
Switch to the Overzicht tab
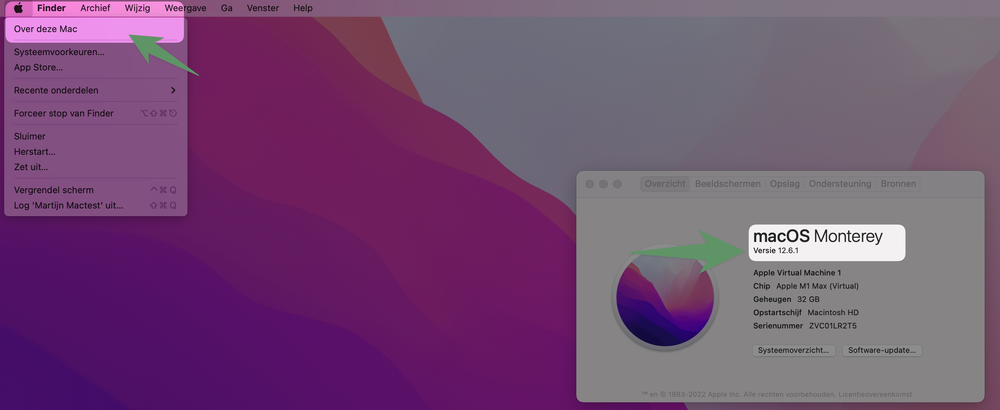click(x=665, y=184)
